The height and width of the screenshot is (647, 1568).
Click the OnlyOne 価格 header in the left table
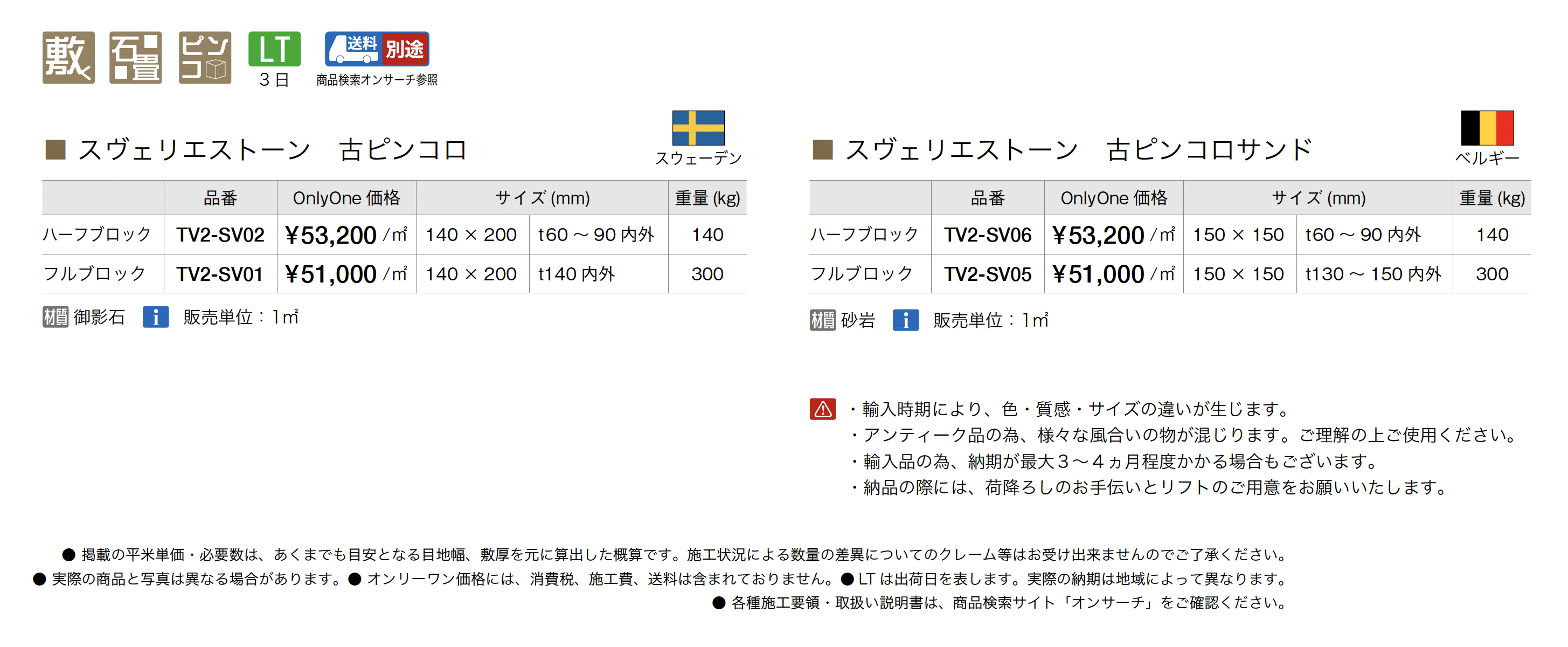coord(346,198)
